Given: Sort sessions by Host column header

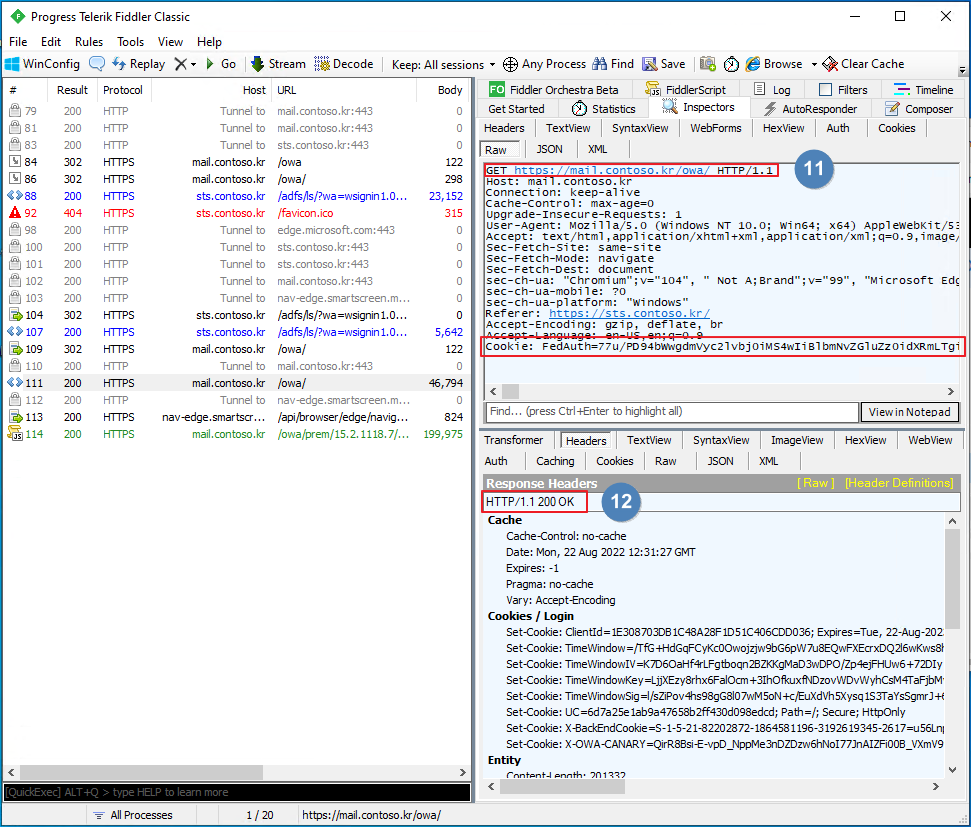Looking at the screenshot, I should (211, 90).
